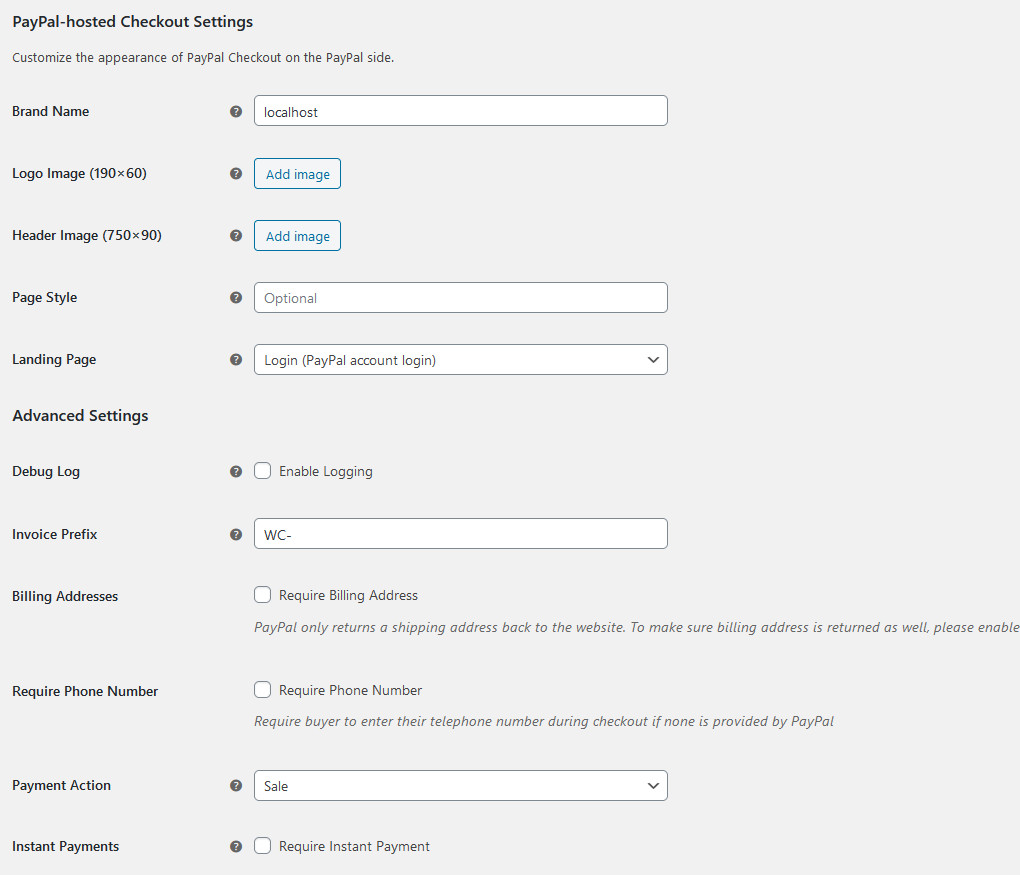
Task: Click Landing Page help icon
Action: point(236,360)
